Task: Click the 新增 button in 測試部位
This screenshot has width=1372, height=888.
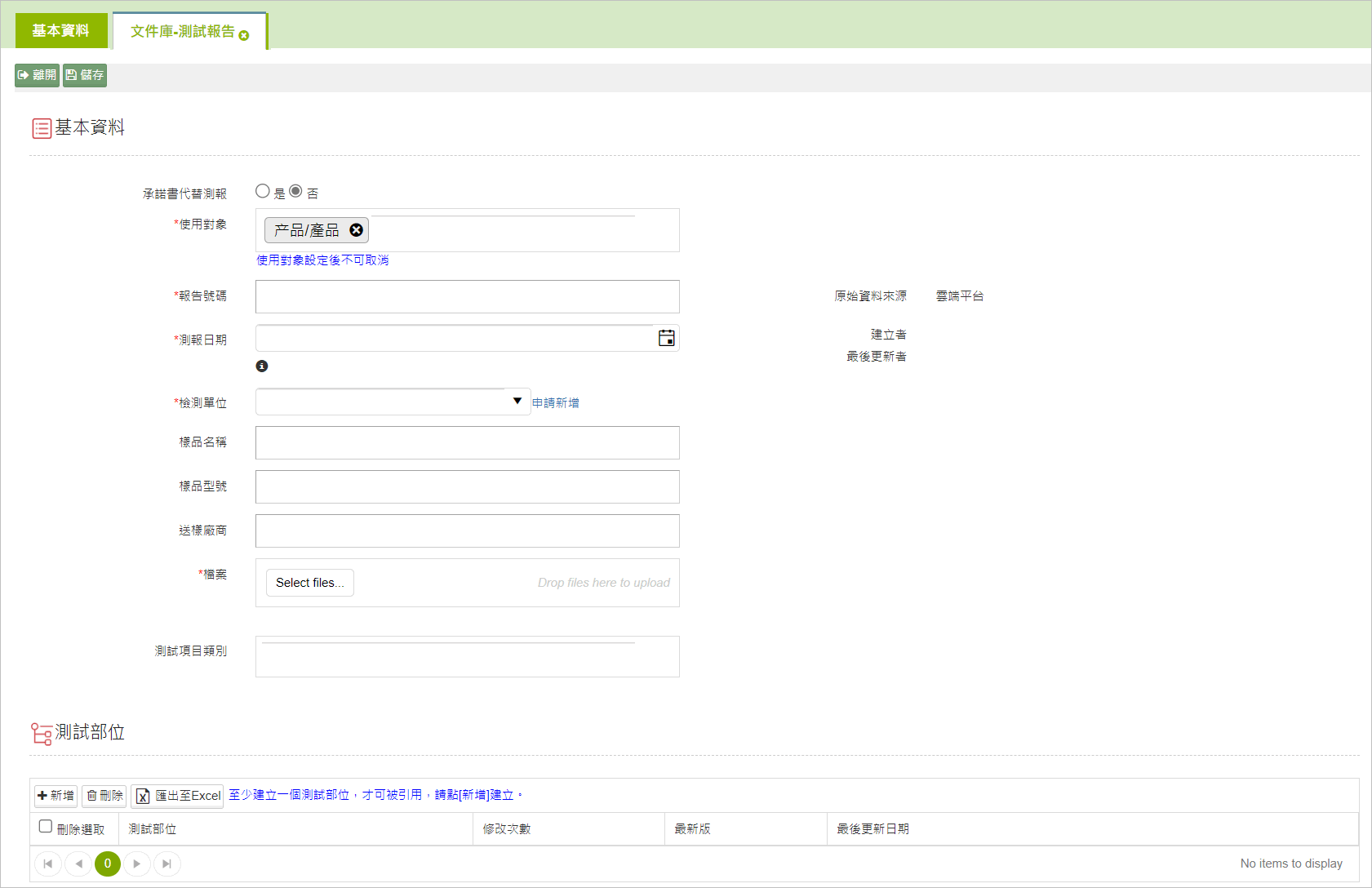Action: pos(56,796)
